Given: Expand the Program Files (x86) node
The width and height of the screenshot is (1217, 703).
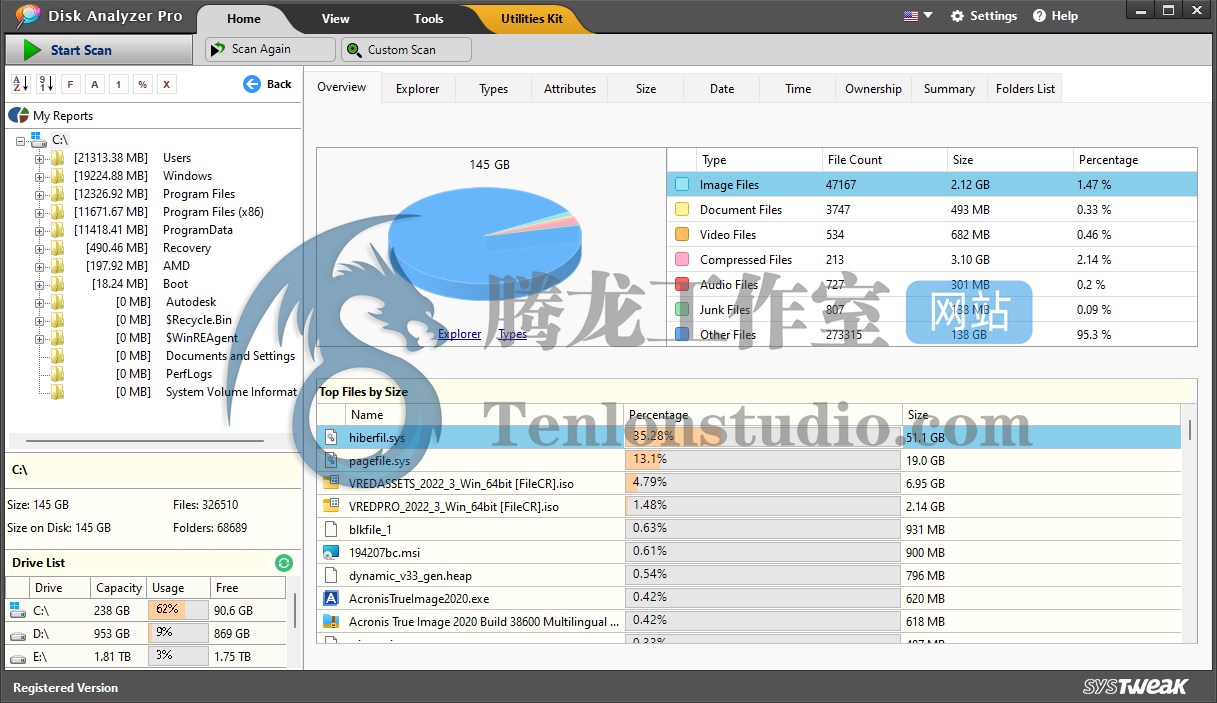Looking at the screenshot, I should coord(40,212).
